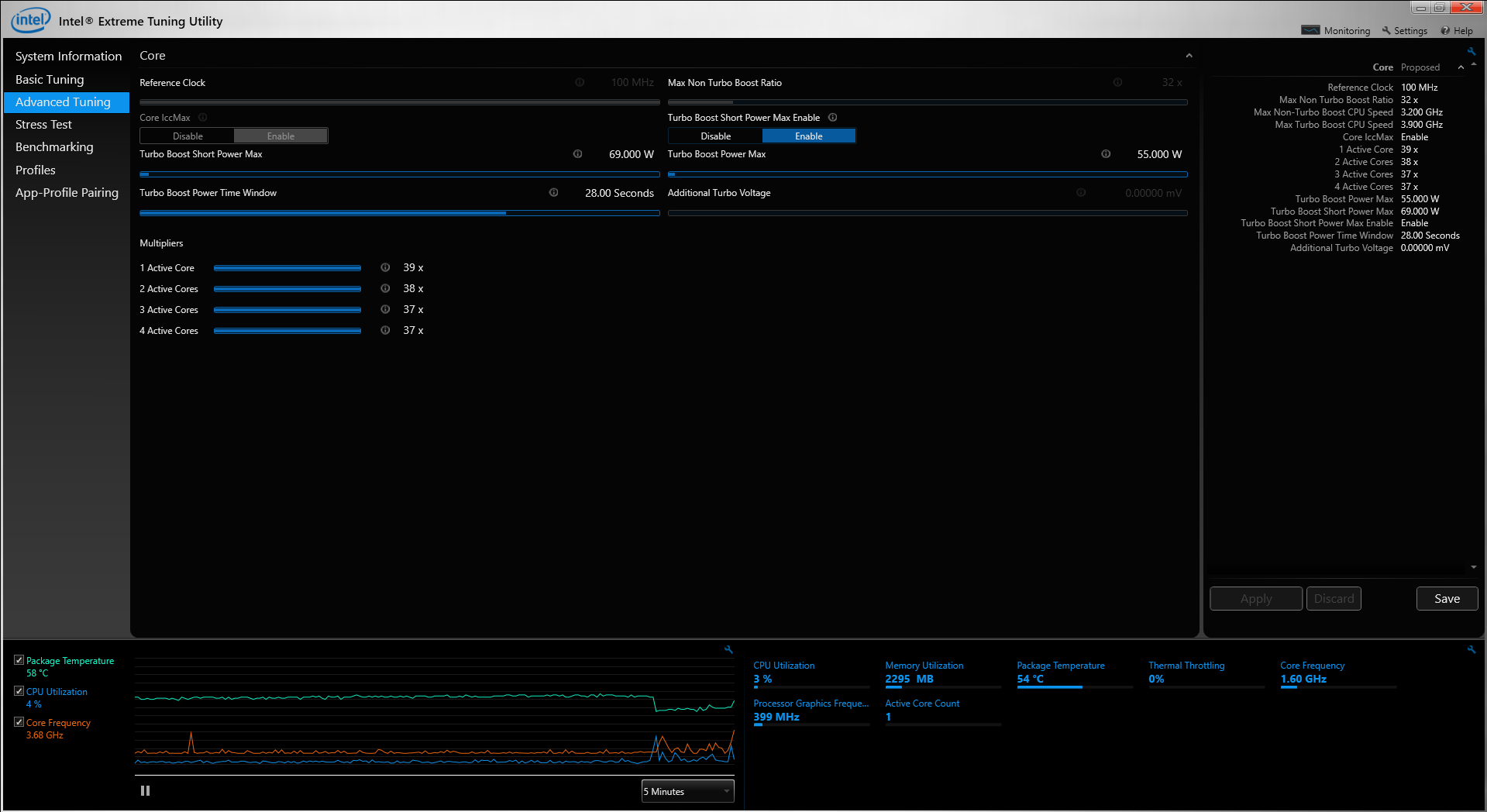The width and height of the screenshot is (1487, 812).
Task: Adjust Turbo Boost Power Time Window slider
Action: pyautogui.click(x=400, y=213)
